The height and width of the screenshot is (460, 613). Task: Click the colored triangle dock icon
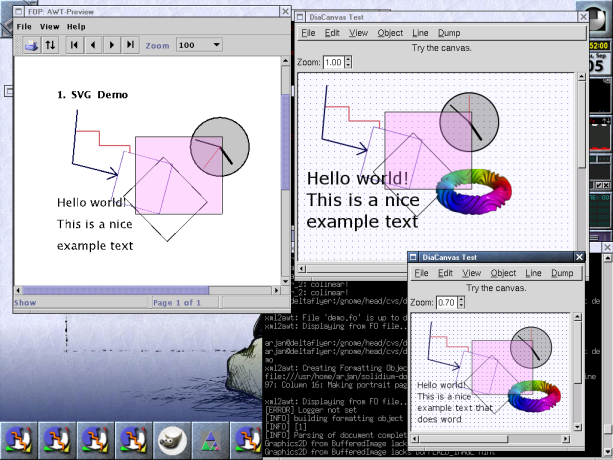pos(209,439)
